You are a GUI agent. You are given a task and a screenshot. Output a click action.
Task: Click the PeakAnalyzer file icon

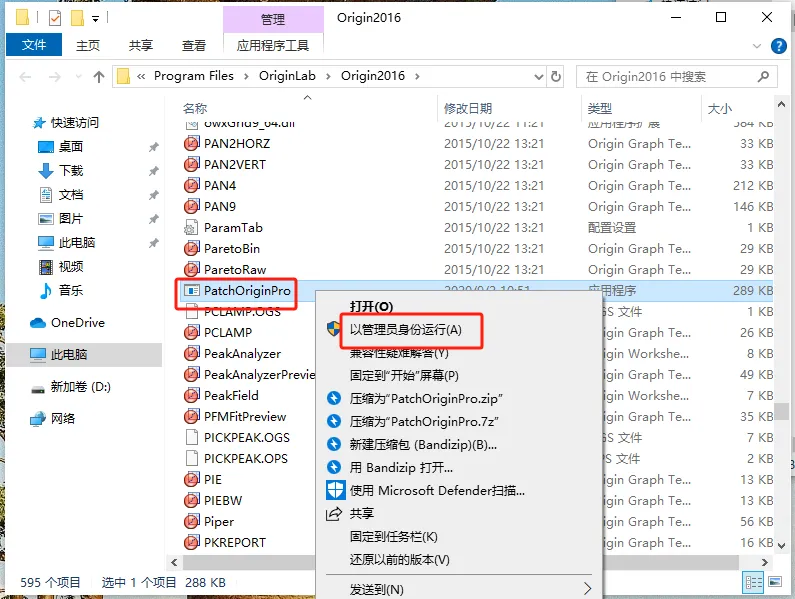(x=191, y=354)
